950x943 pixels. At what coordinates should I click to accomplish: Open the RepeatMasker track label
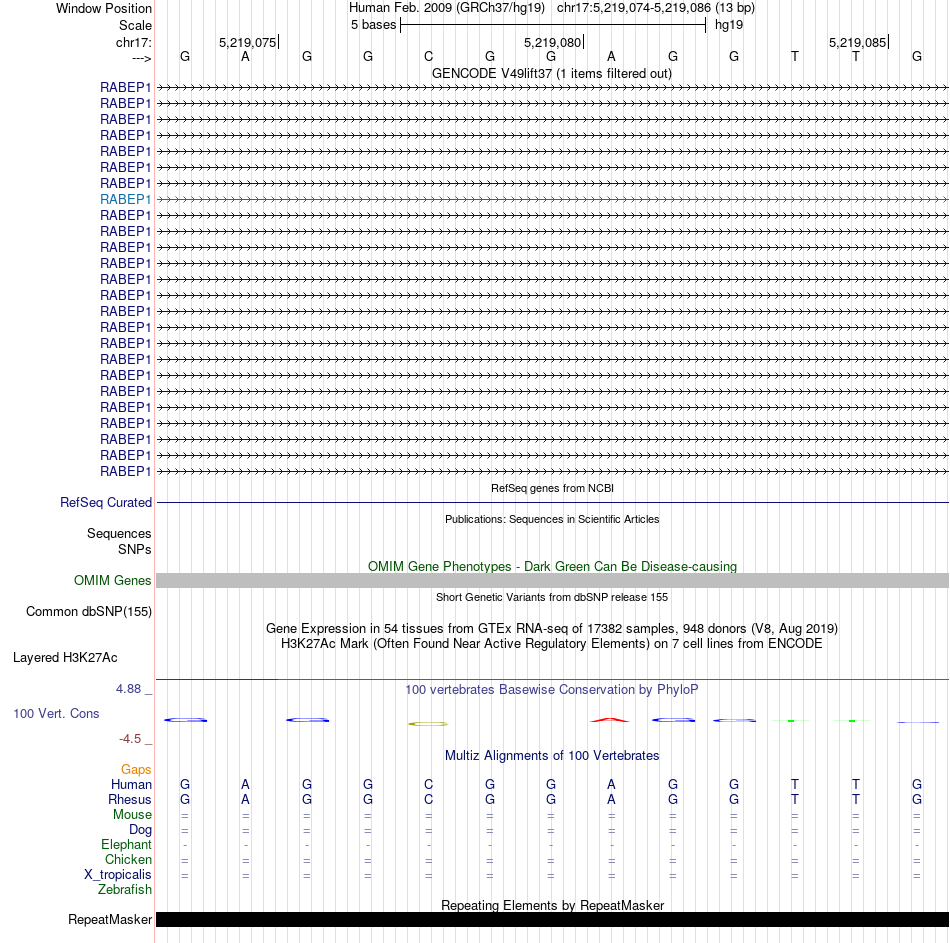click(110, 919)
